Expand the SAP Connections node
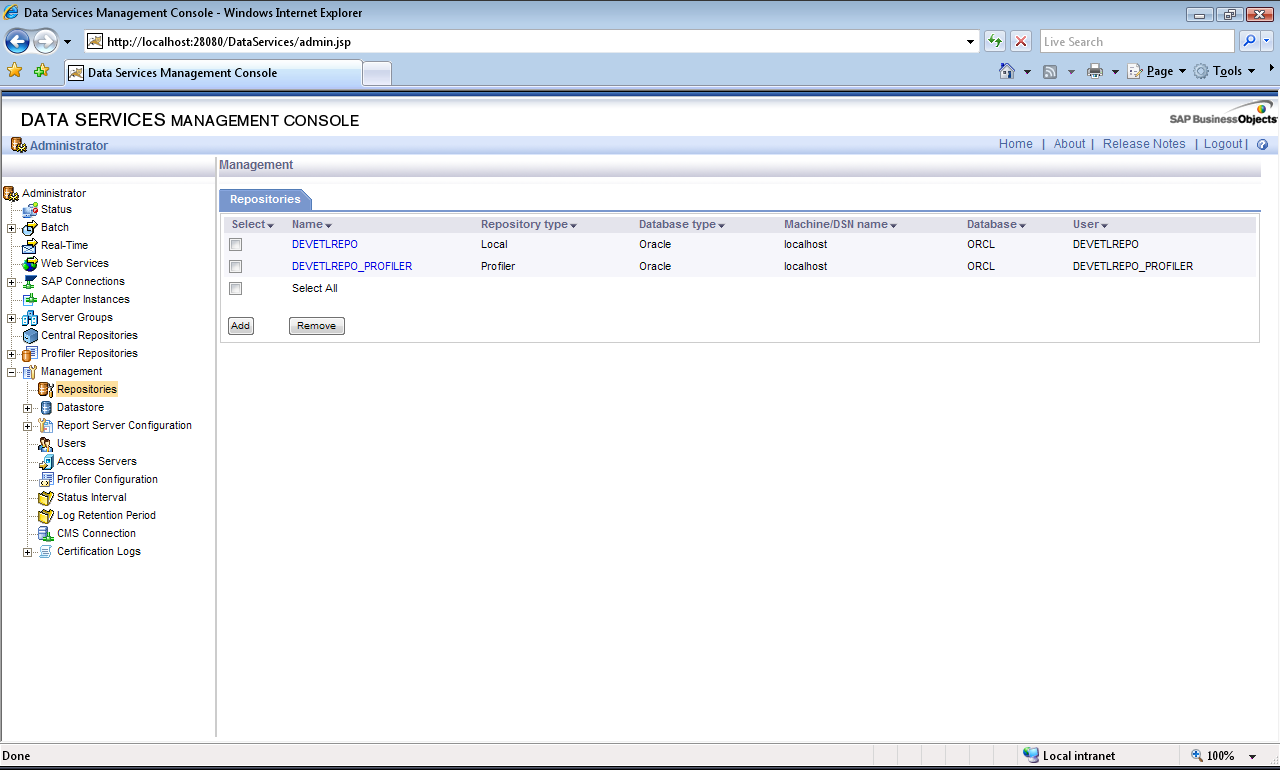 12,282
